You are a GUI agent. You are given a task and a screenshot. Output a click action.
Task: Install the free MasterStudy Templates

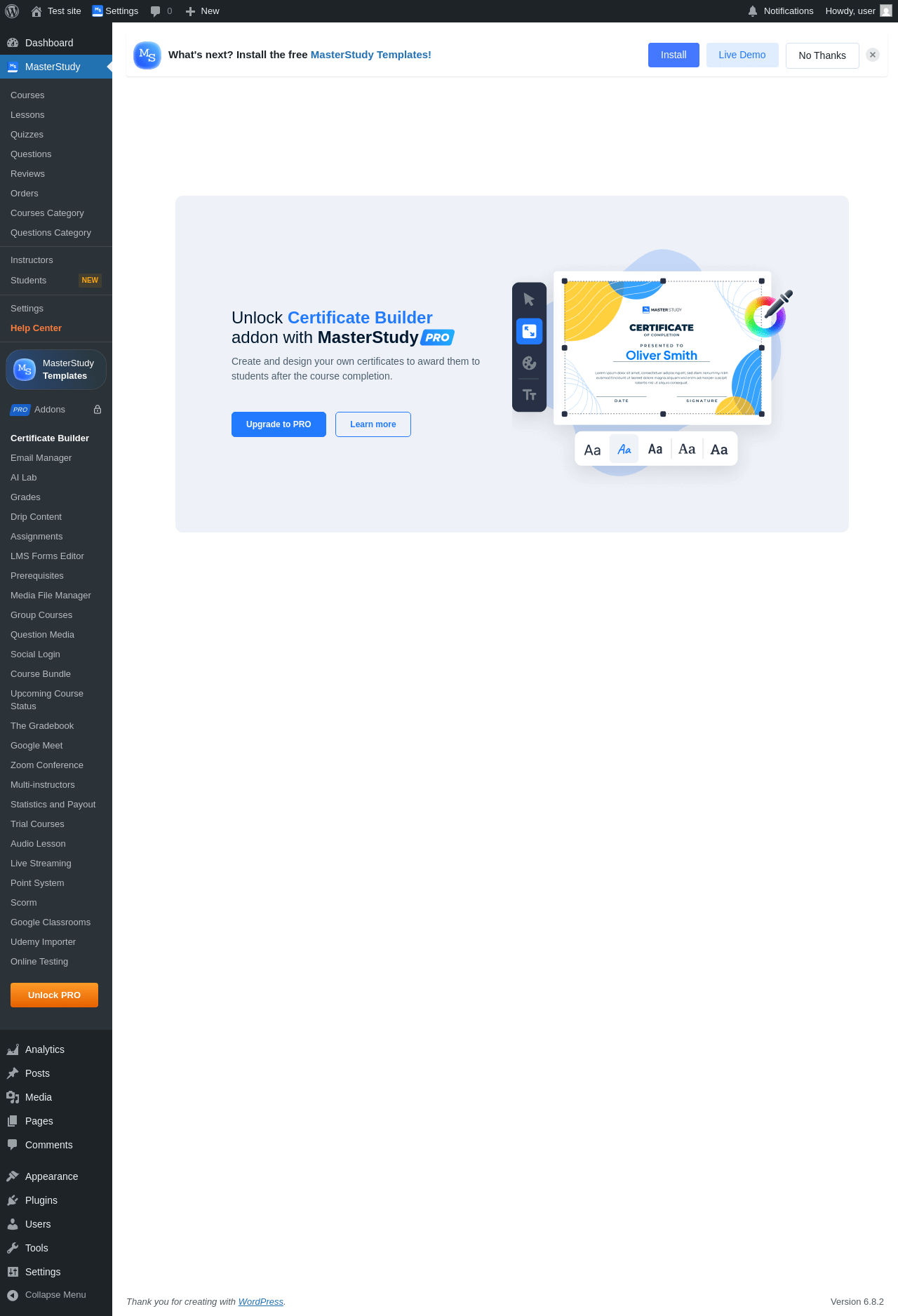coord(673,55)
